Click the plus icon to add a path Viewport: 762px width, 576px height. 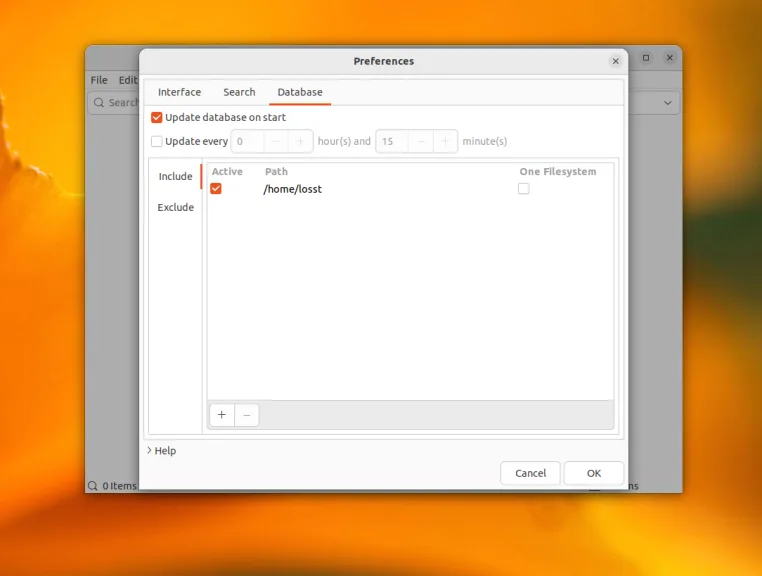point(222,415)
